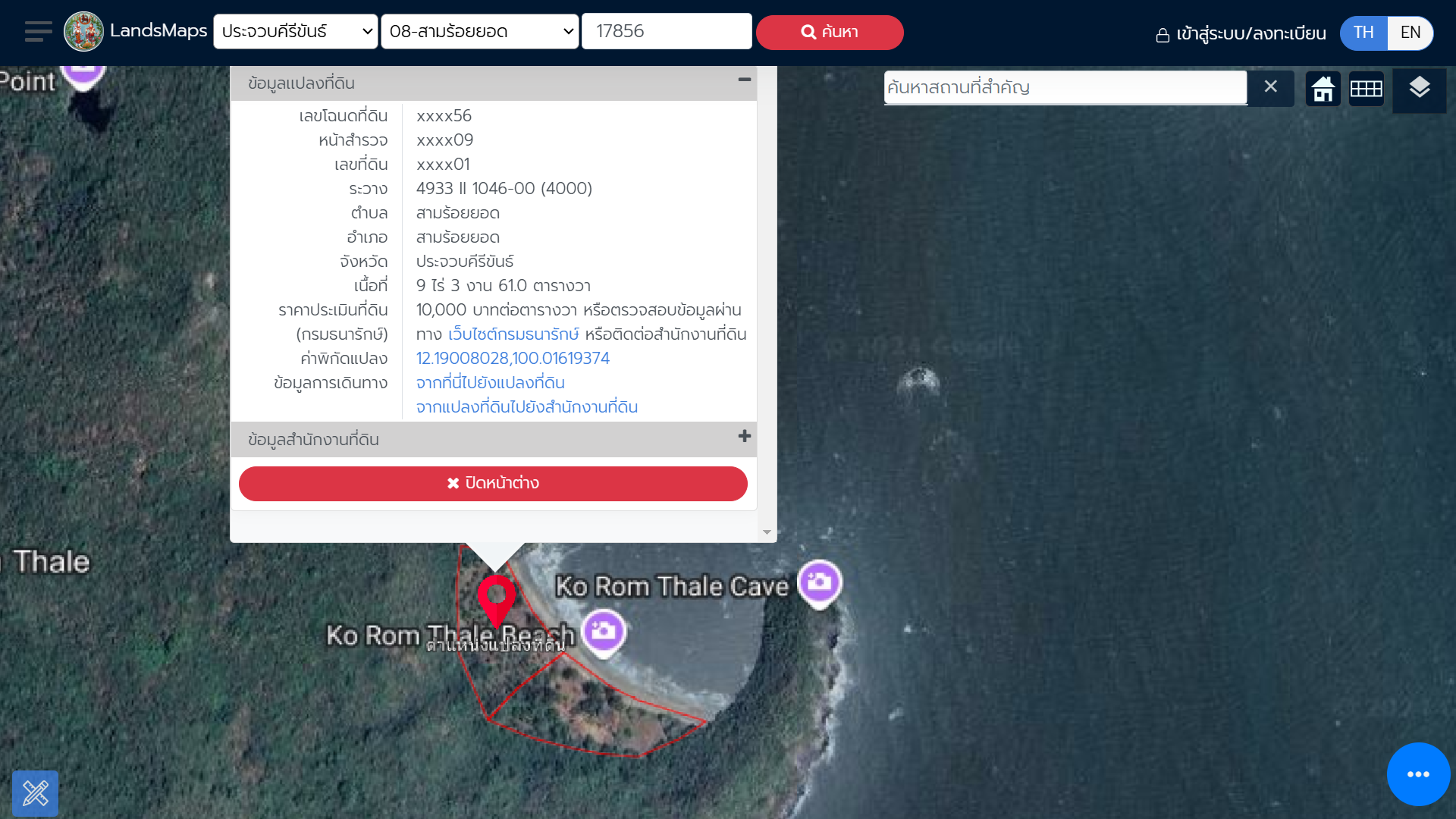Switch language to EN
Screen dimensions: 1456x819
[x=1410, y=33]
